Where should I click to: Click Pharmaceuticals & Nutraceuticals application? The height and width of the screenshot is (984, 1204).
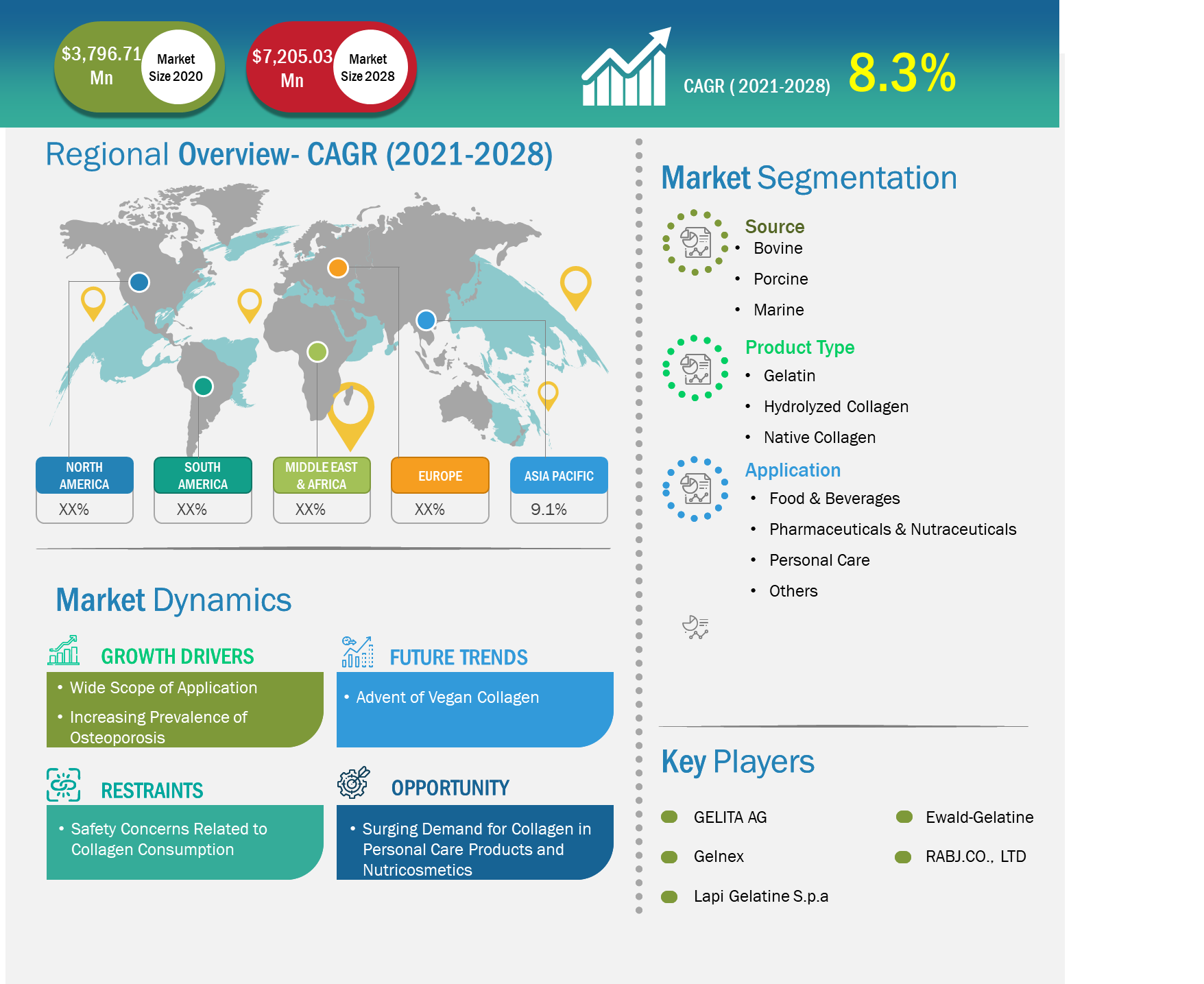click(x=893, y=529)
